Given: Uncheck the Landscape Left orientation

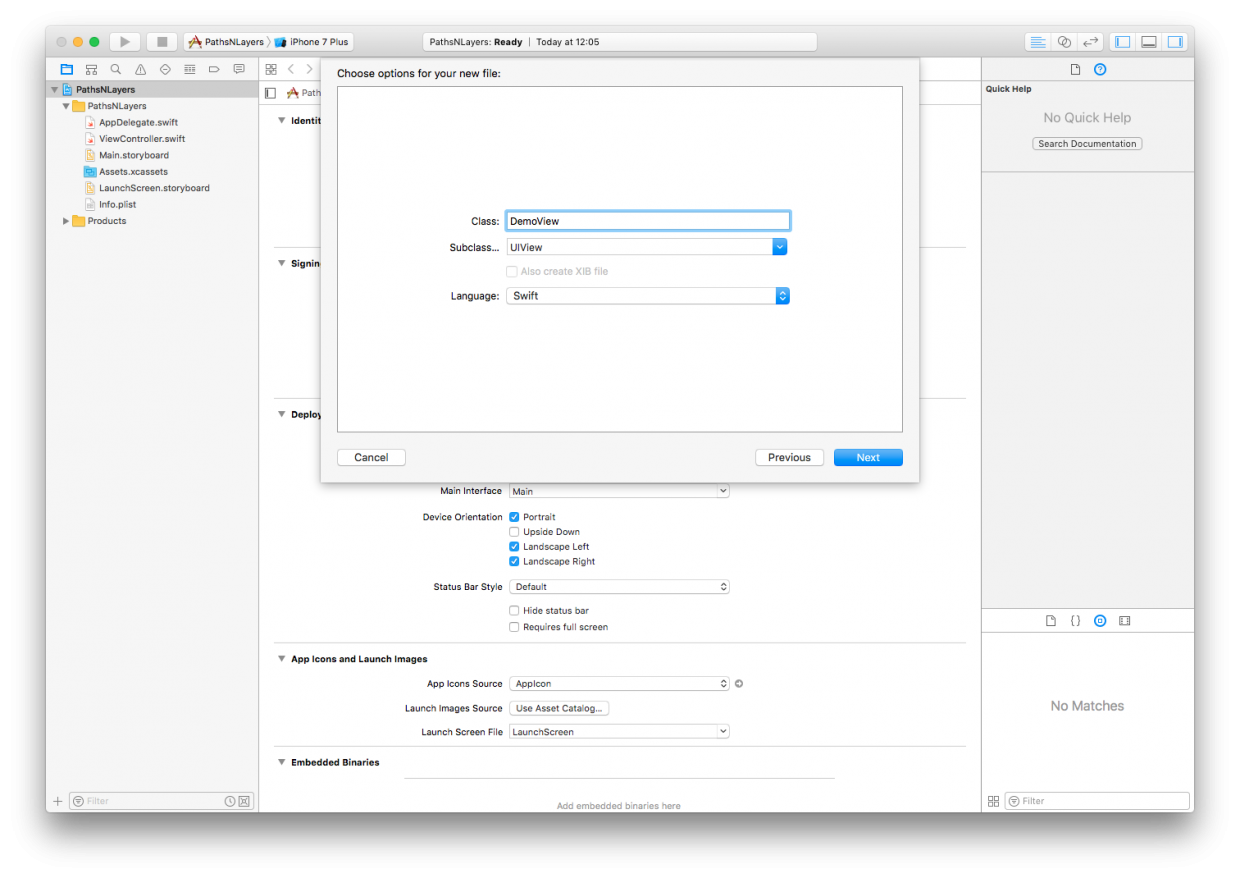Looking at the screenshot, I should (514, 546).
